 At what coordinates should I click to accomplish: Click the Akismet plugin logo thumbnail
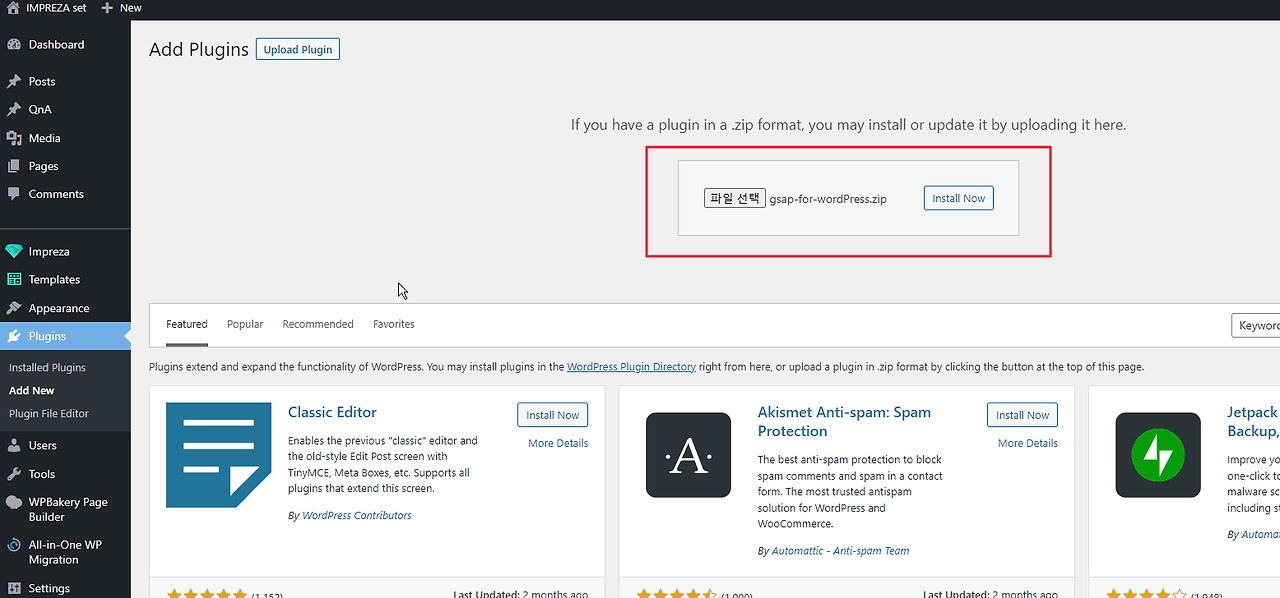(x=689, y=455)
